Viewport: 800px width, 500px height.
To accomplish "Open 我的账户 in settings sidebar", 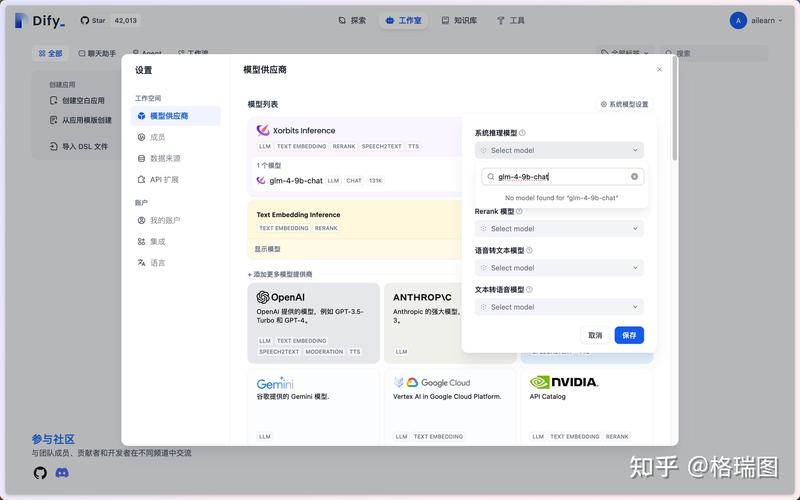I will pyautogui.click(x=176, y=220).
